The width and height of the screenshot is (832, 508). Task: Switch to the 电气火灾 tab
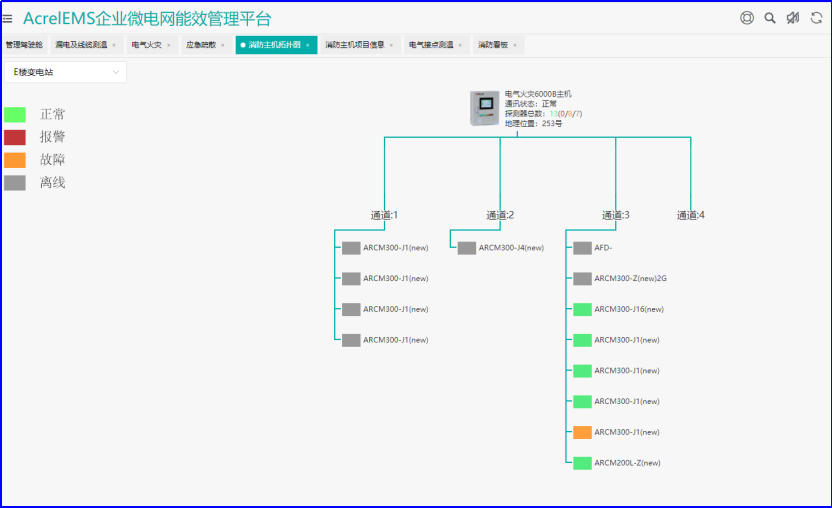(146, 45)
